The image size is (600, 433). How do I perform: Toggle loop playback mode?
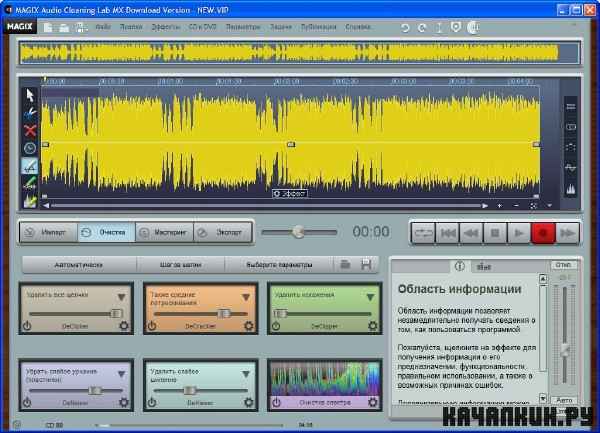coord(423,233)
